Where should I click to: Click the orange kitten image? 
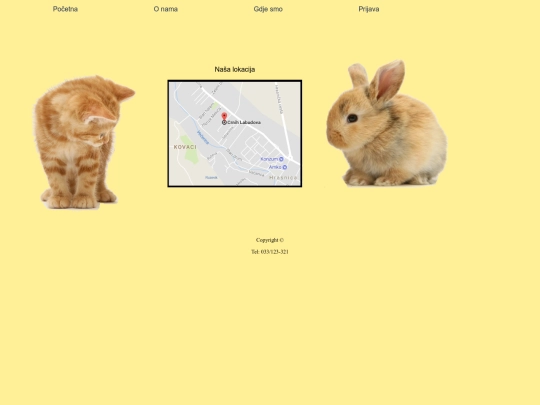tap(84, 142)
